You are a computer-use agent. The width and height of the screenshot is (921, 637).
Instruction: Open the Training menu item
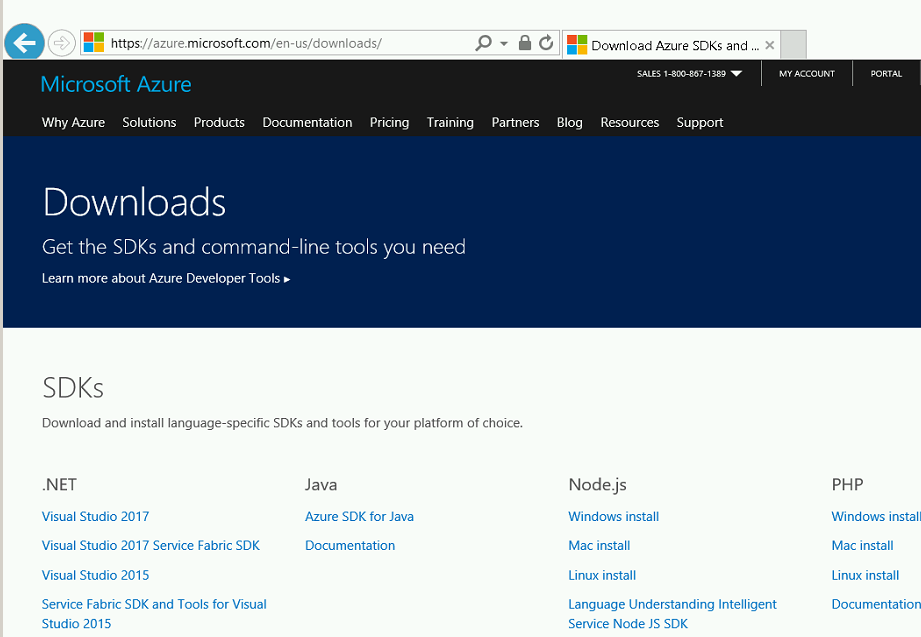(x=450, y=122)
